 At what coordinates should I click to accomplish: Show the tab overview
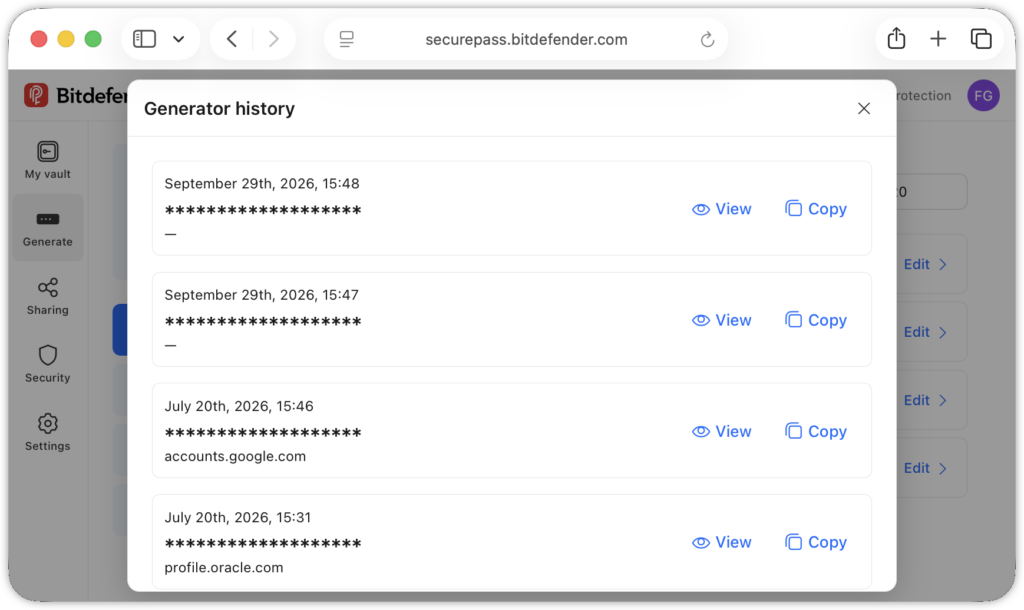pyautogui.click(x=981, y=39)
